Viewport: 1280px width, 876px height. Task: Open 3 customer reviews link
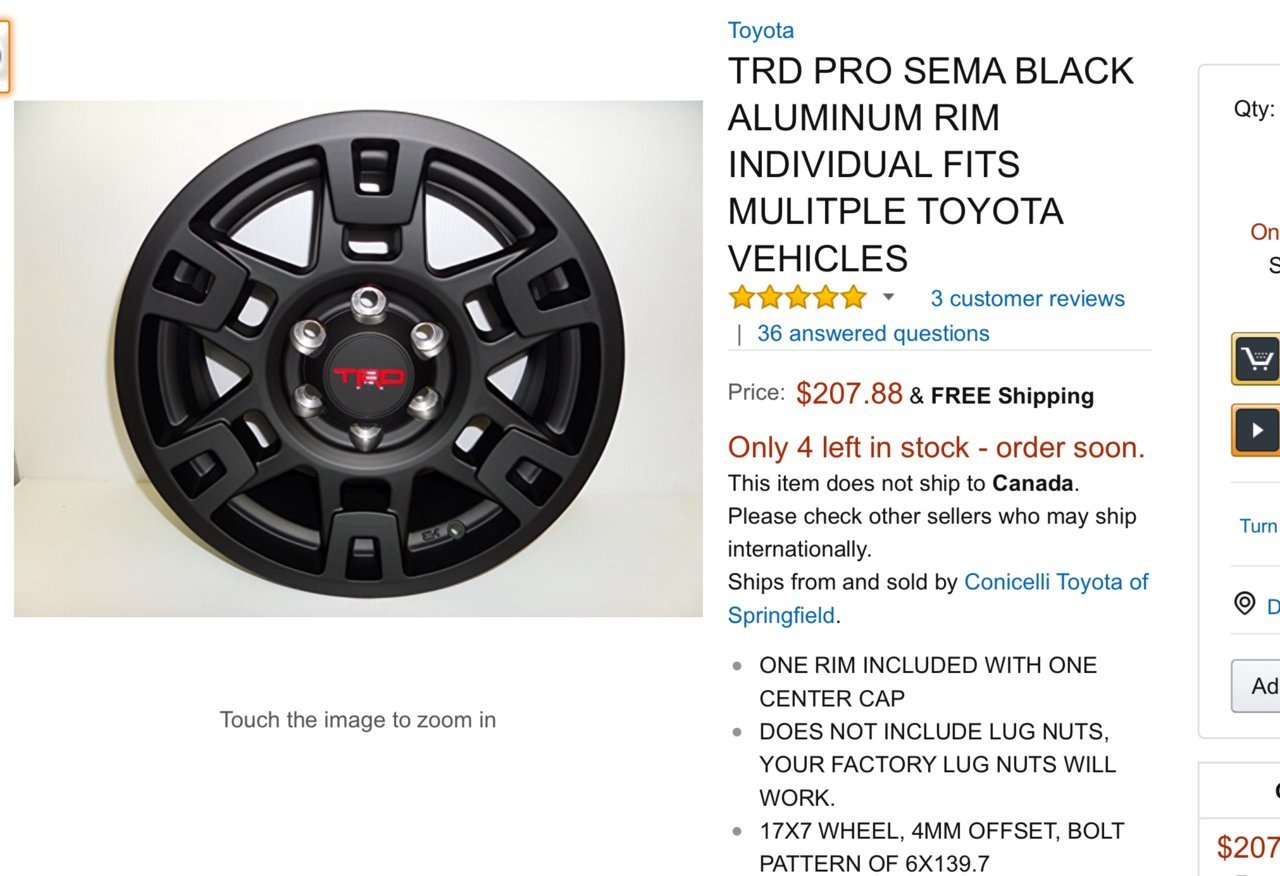[x=1027, y=298]
